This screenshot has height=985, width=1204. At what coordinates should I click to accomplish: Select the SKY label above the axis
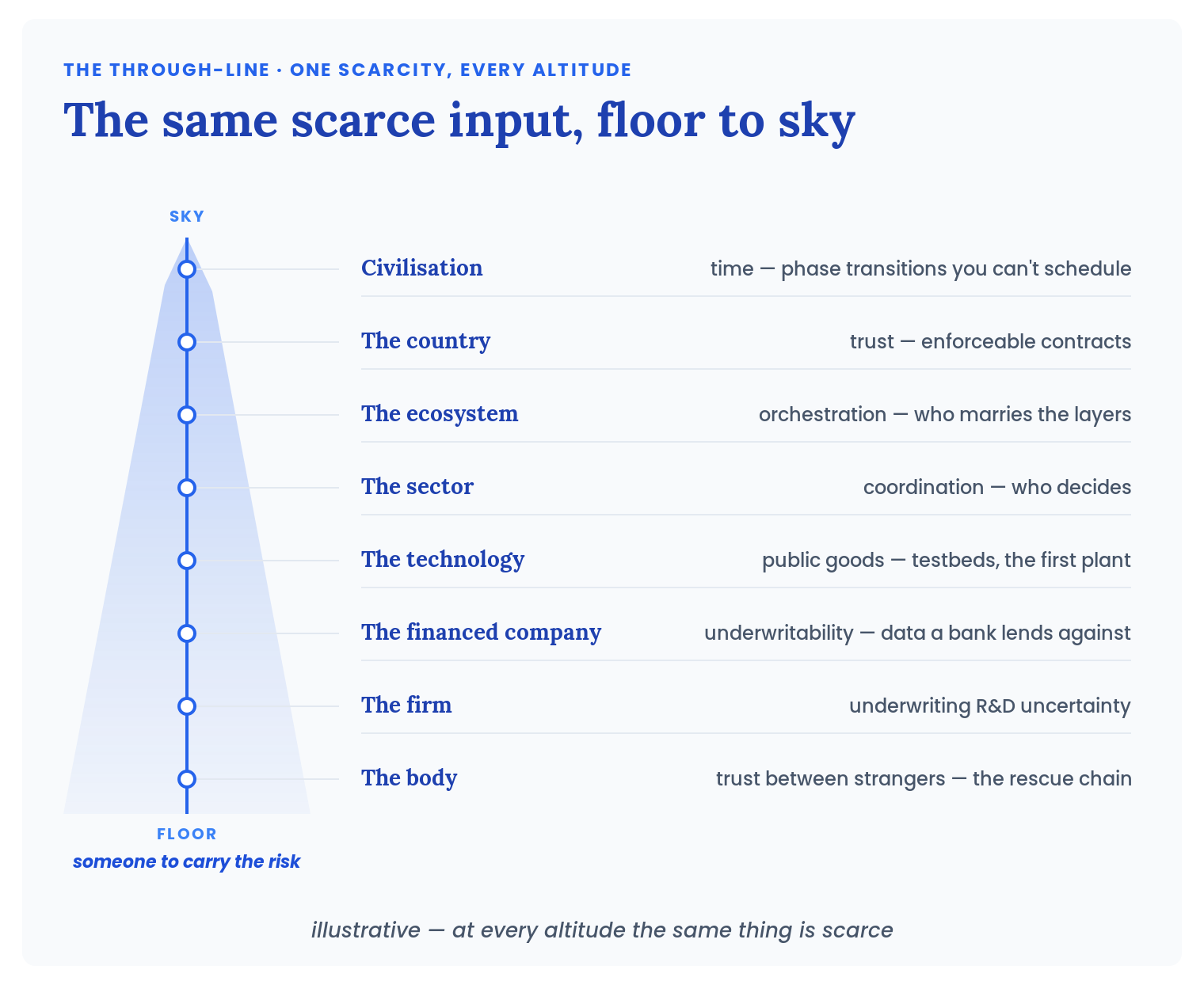tap(187, 216)
